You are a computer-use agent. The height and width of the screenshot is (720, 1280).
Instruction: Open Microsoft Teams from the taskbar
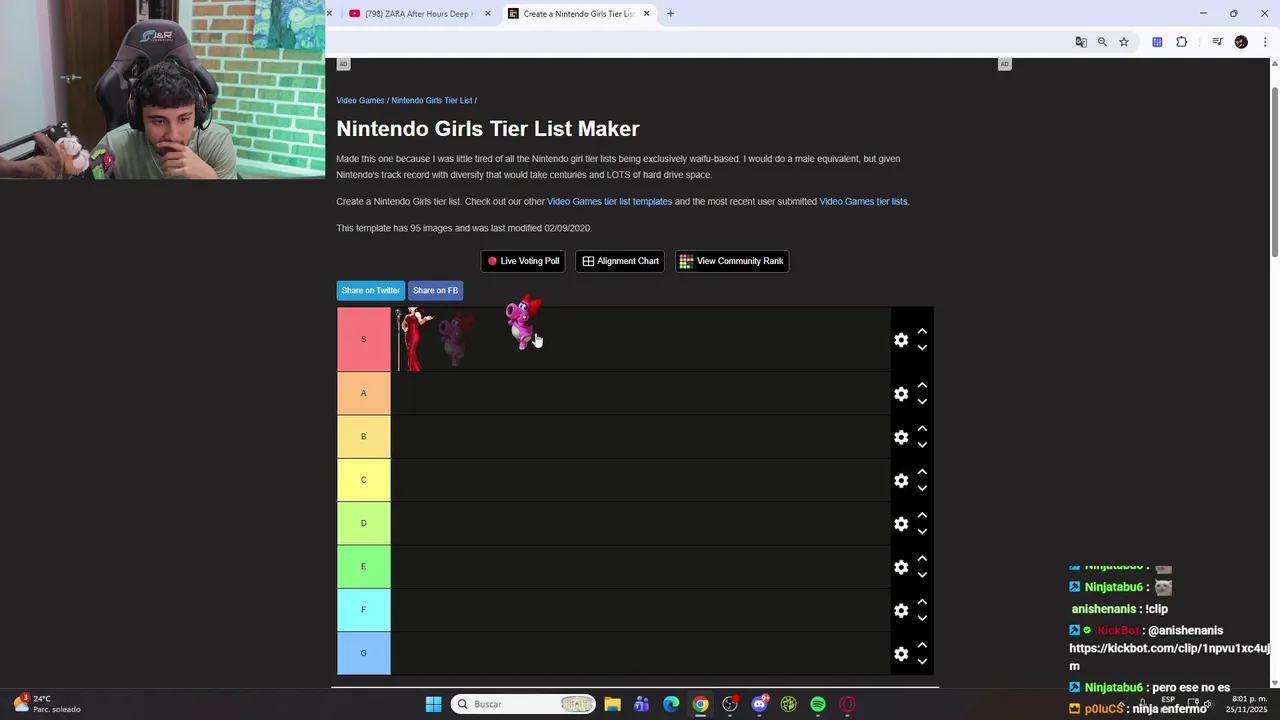tap(641, 704)
